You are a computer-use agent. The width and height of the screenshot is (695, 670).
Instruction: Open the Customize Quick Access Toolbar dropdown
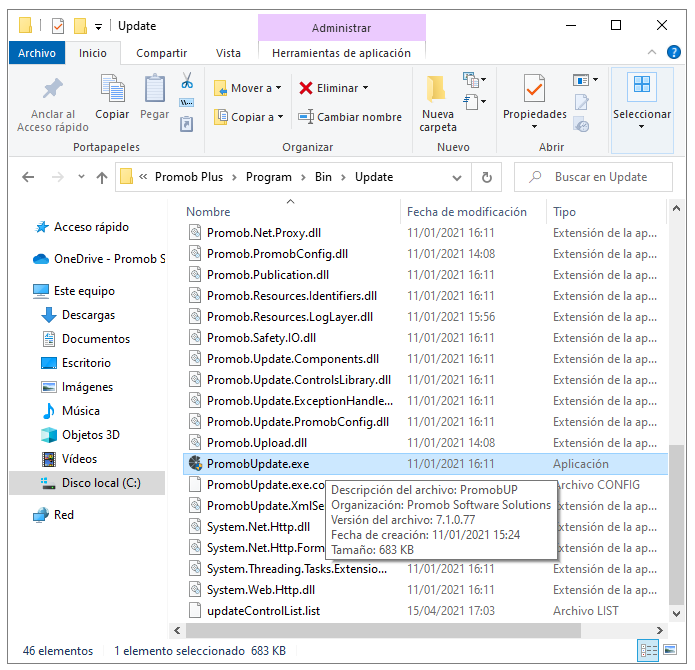(98, 27)
